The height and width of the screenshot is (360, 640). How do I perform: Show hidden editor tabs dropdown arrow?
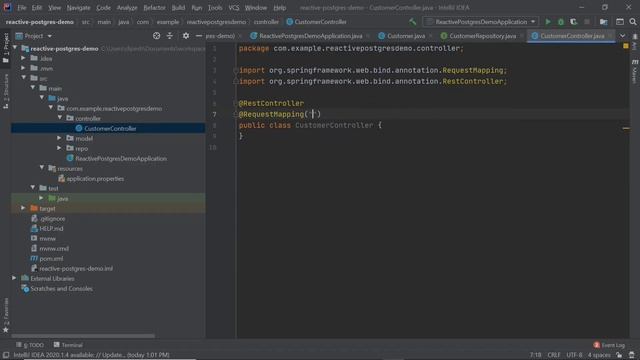tap(622, 36)
